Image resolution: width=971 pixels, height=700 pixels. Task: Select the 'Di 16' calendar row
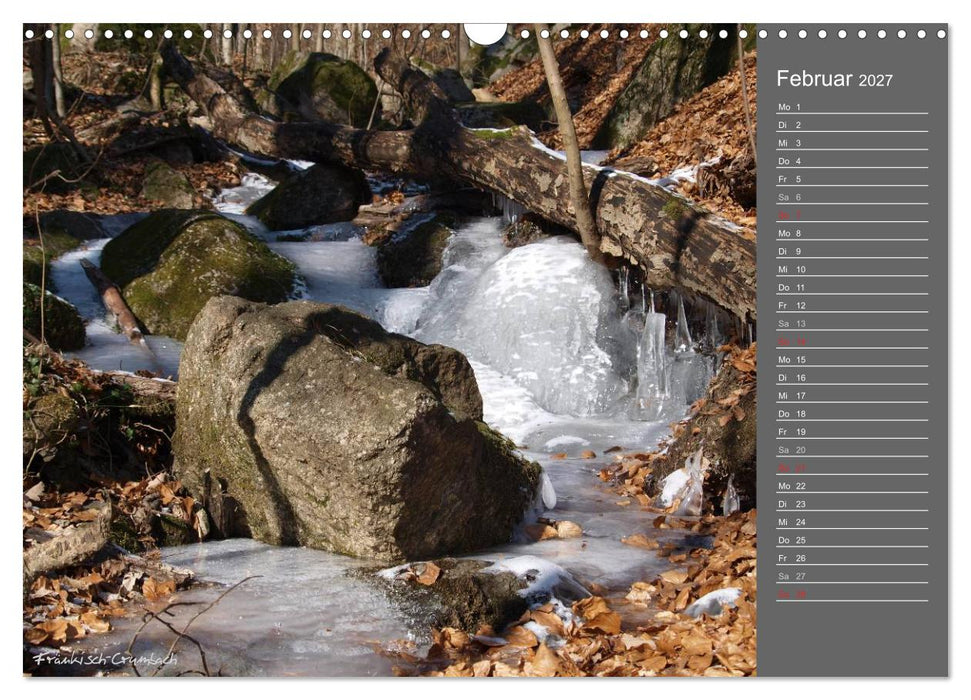point(852,377)
